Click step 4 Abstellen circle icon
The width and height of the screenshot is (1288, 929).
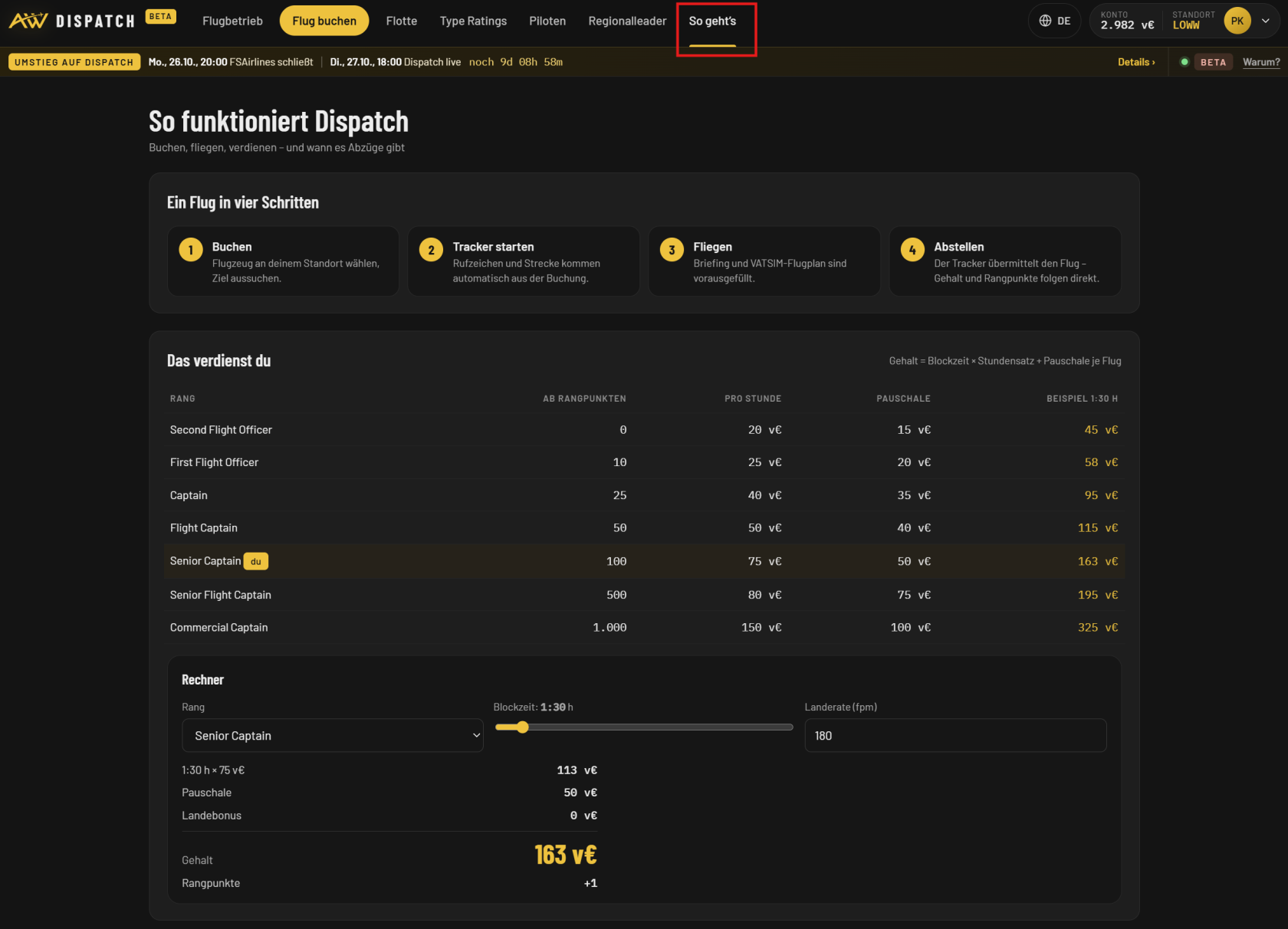[912, 250]
